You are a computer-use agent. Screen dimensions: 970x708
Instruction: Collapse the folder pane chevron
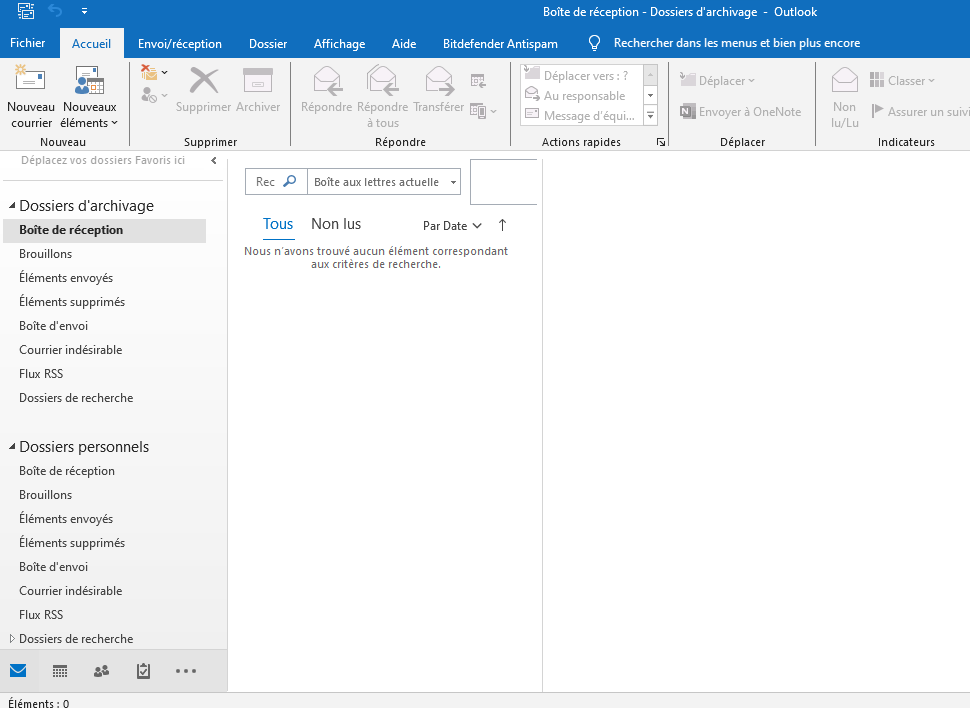[x=214, y=160]
